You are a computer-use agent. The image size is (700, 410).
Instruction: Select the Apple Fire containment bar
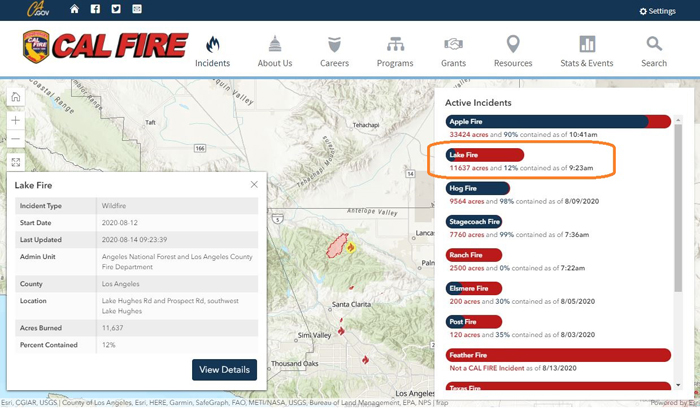pos(558,121)
